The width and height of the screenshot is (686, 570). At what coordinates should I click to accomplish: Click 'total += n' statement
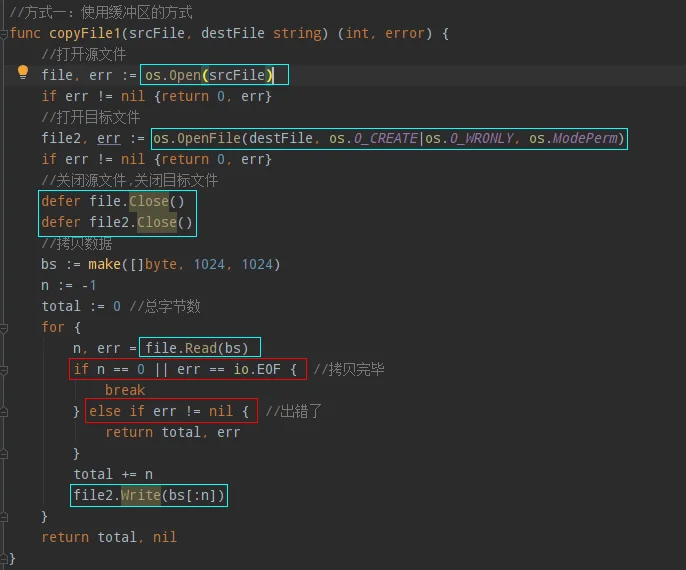(113, 474)
